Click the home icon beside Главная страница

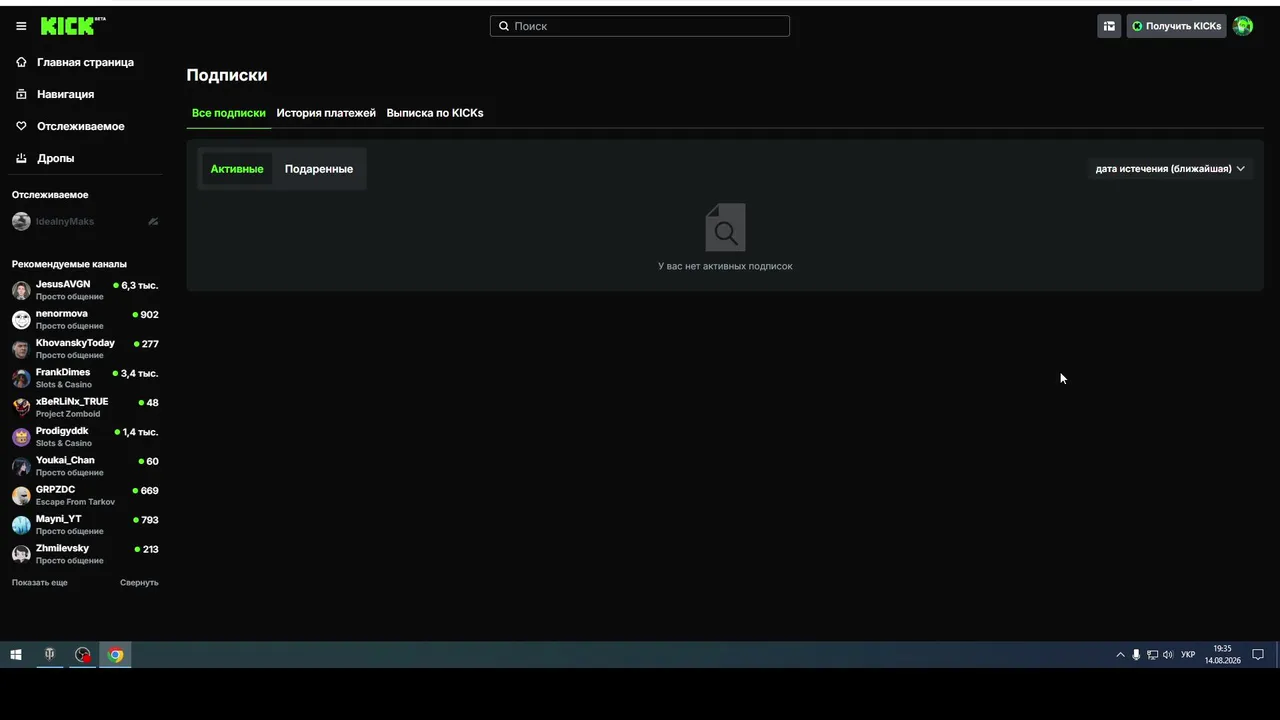pyautogui.click(x=21, y=62)
